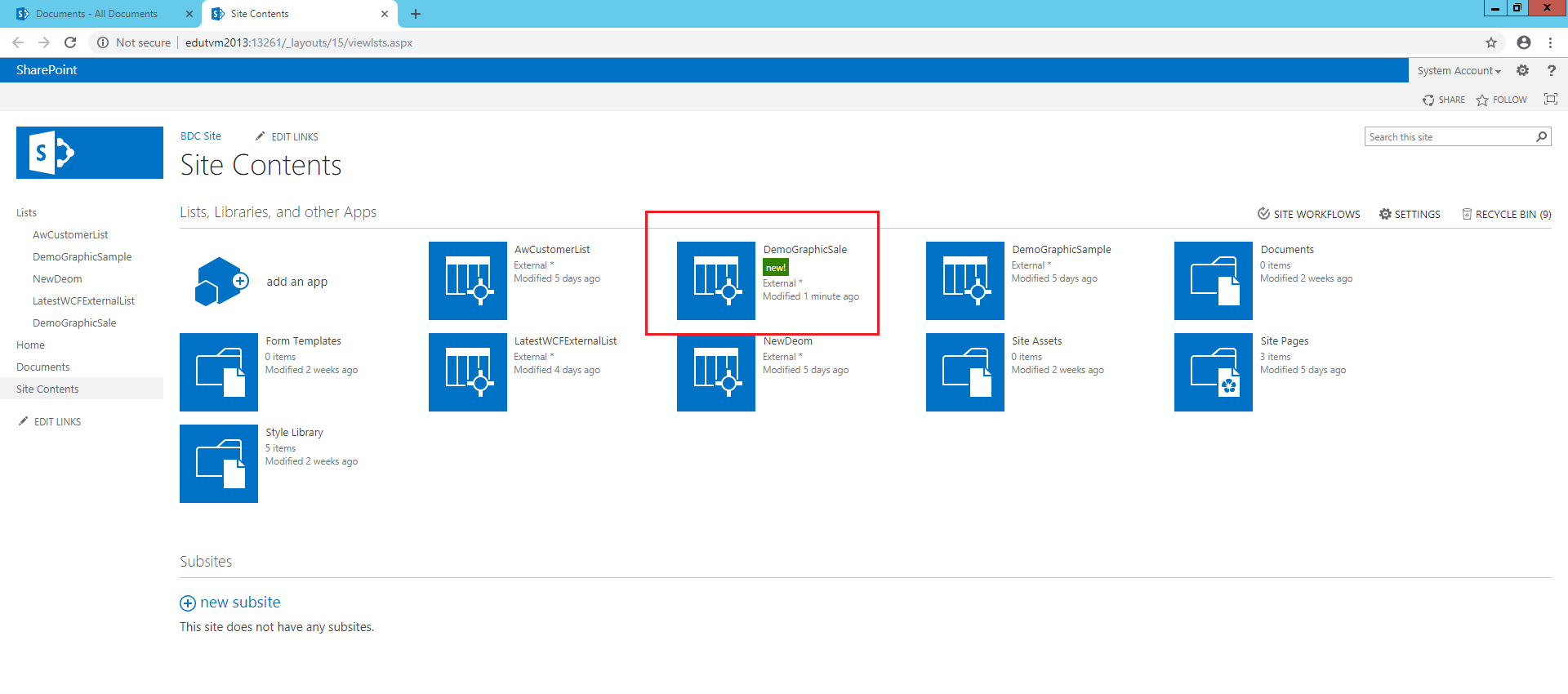Open the Form Templates library tile icon

(x=219, y=372)
